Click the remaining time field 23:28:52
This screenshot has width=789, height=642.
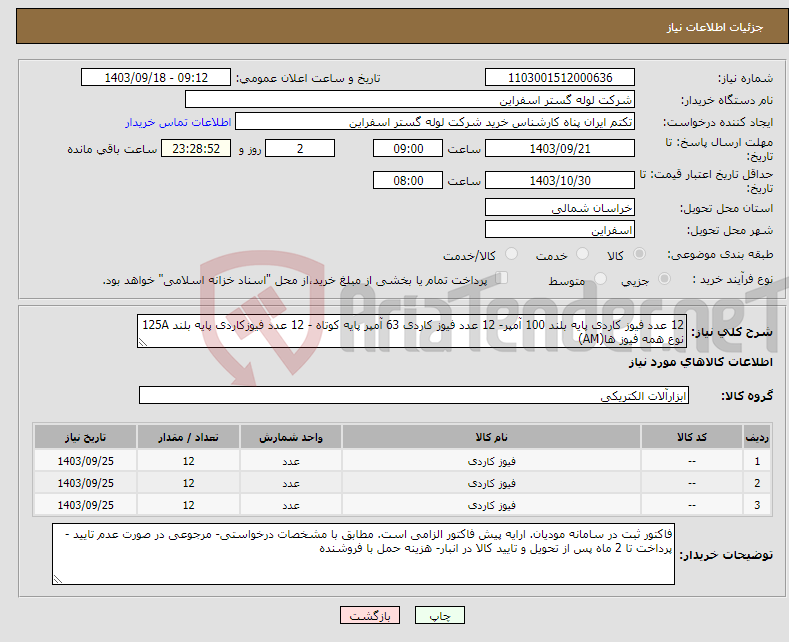[x=196, y=148]
